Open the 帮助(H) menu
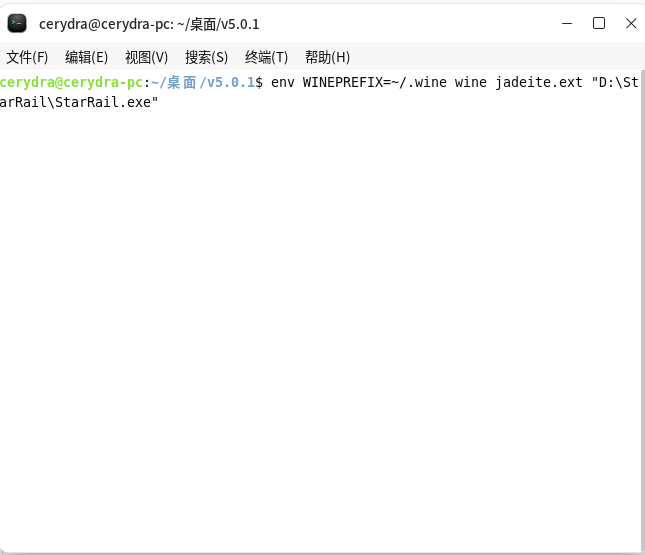This screenshot has width=645, height=555. (327, 57)
